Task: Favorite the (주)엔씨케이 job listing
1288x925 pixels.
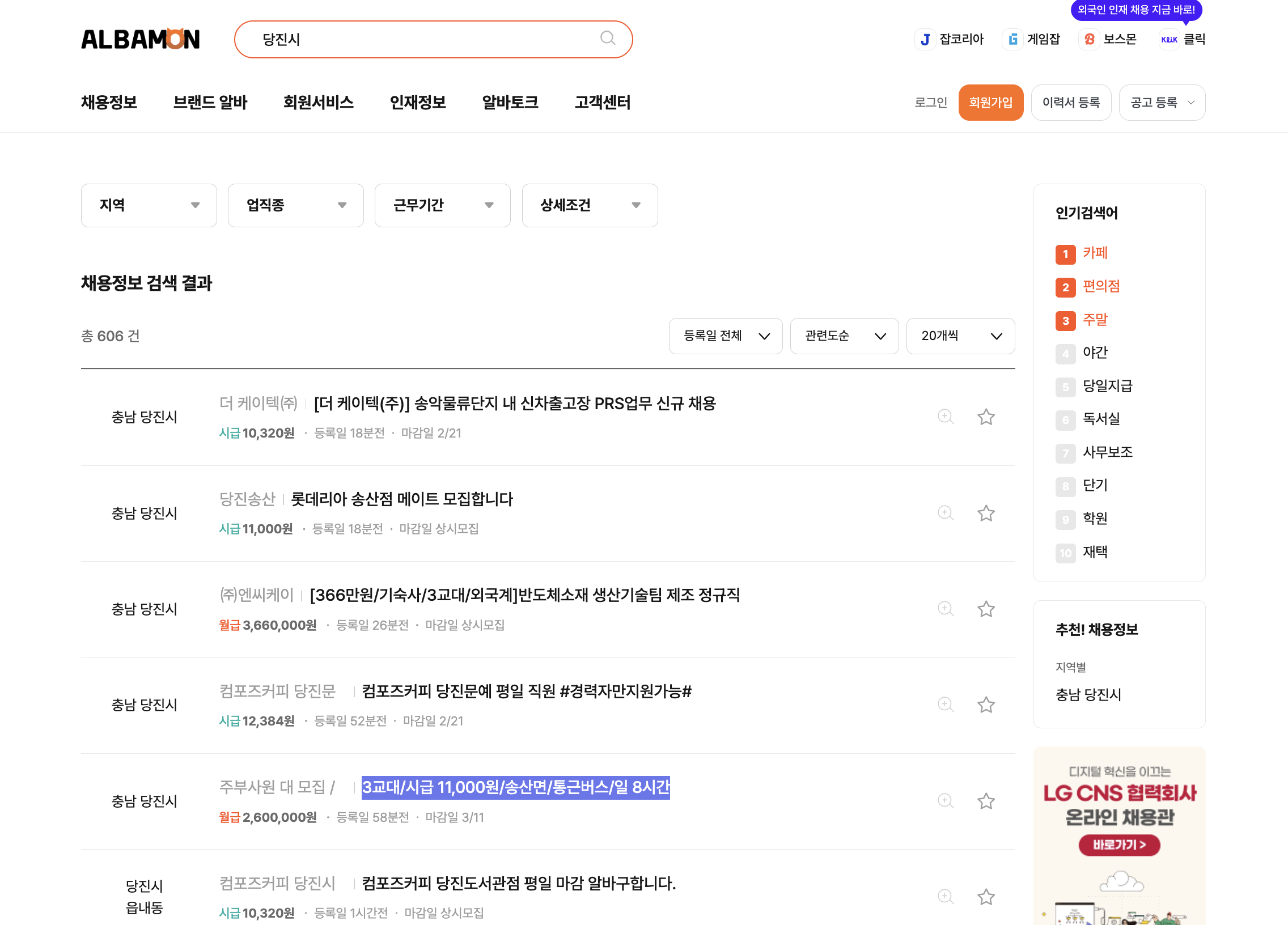Action: [x=986, y=608]
